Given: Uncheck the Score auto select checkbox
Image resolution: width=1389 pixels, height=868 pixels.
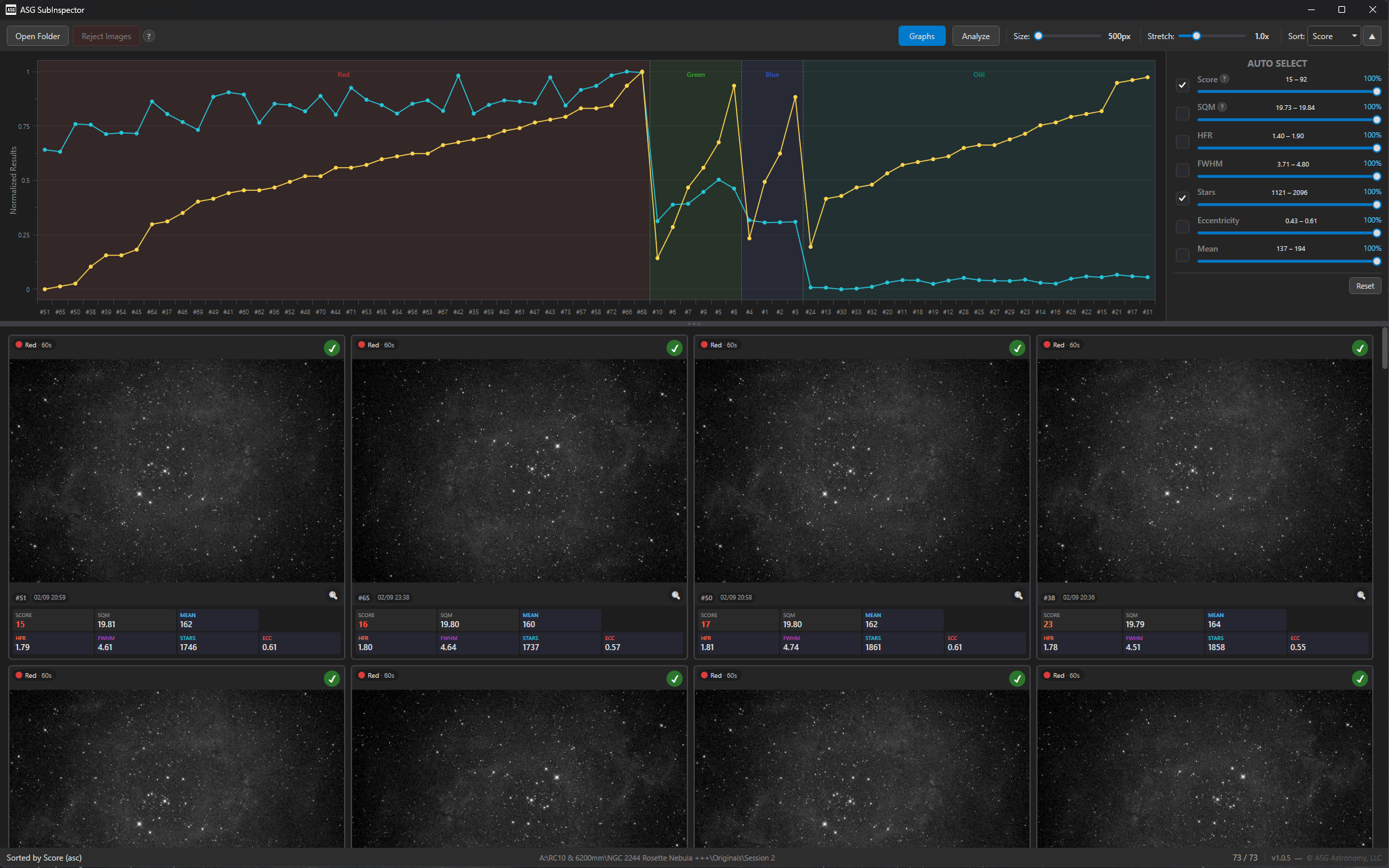Looking at the screenshot, I should pos(1182,85).
